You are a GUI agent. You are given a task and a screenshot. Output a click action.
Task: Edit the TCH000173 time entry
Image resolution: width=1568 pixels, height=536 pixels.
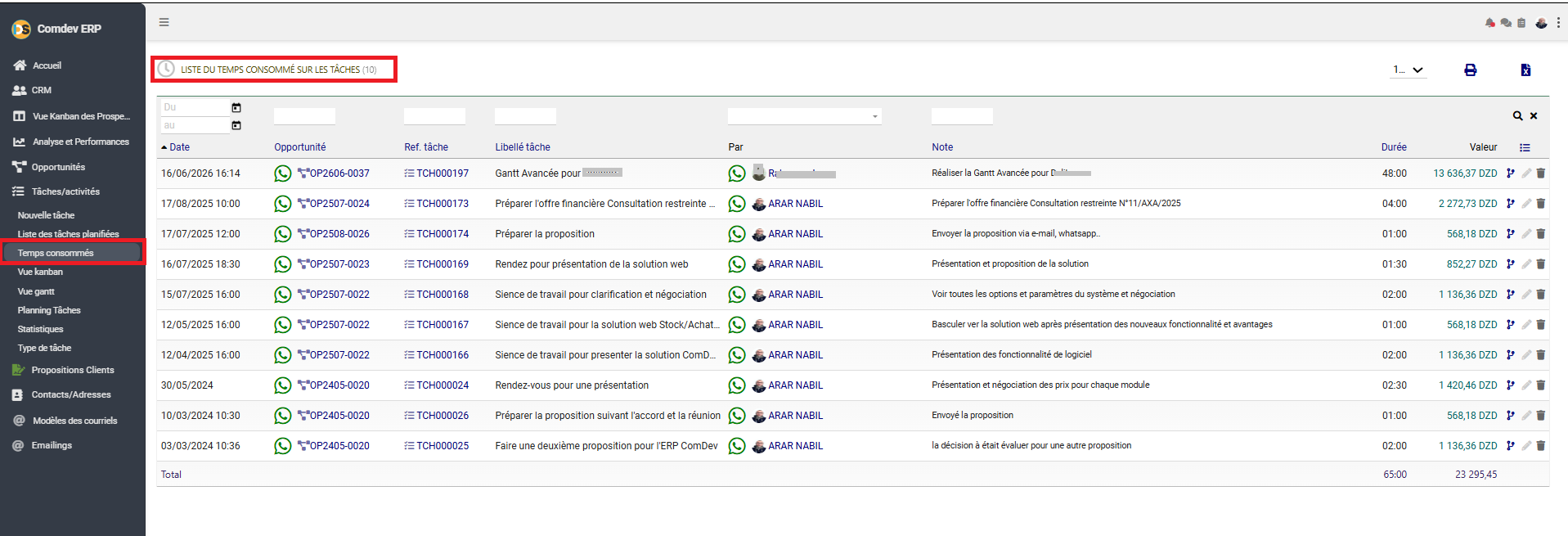tap(1526, 204)
